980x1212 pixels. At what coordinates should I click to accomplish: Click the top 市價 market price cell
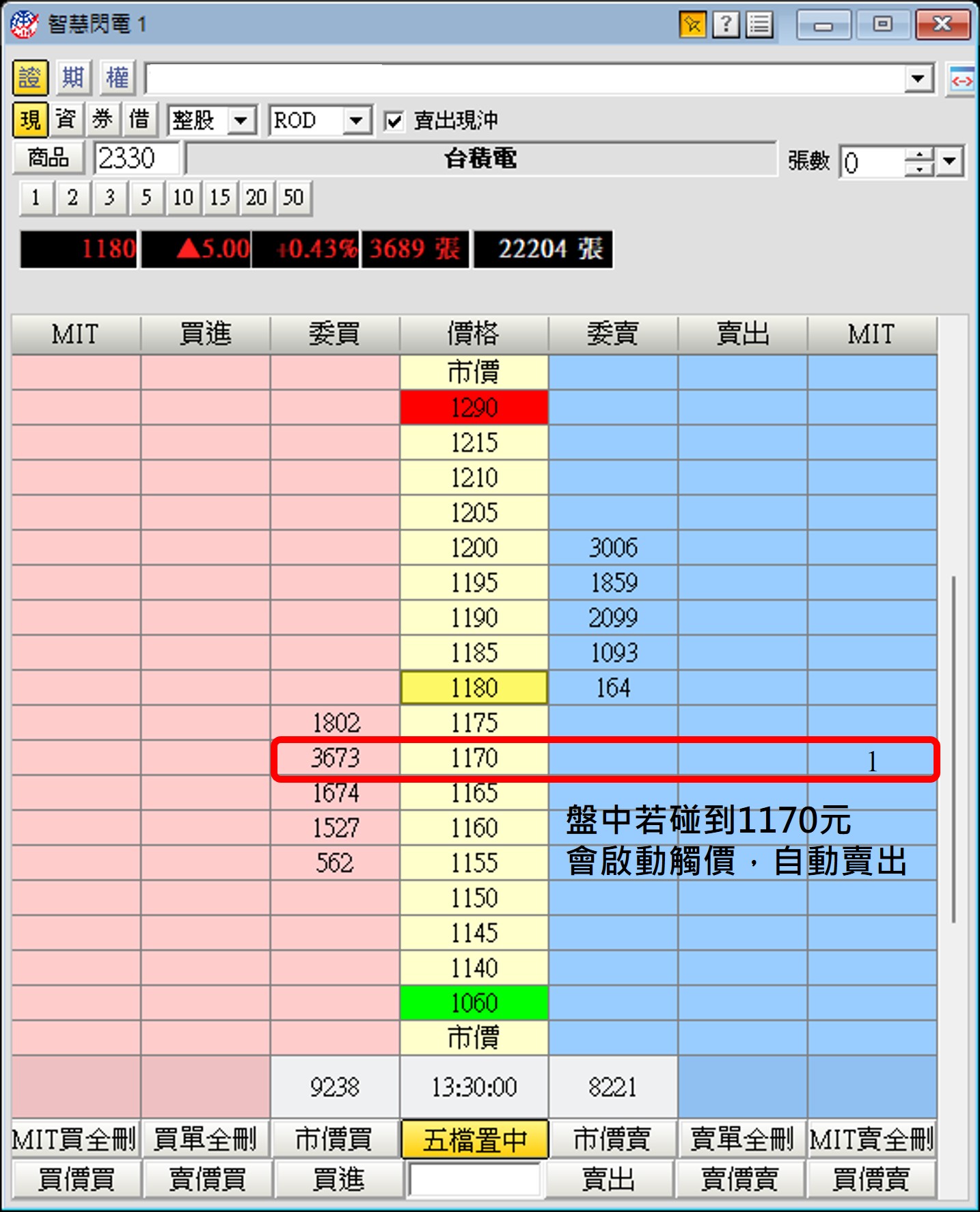[474, 373]
